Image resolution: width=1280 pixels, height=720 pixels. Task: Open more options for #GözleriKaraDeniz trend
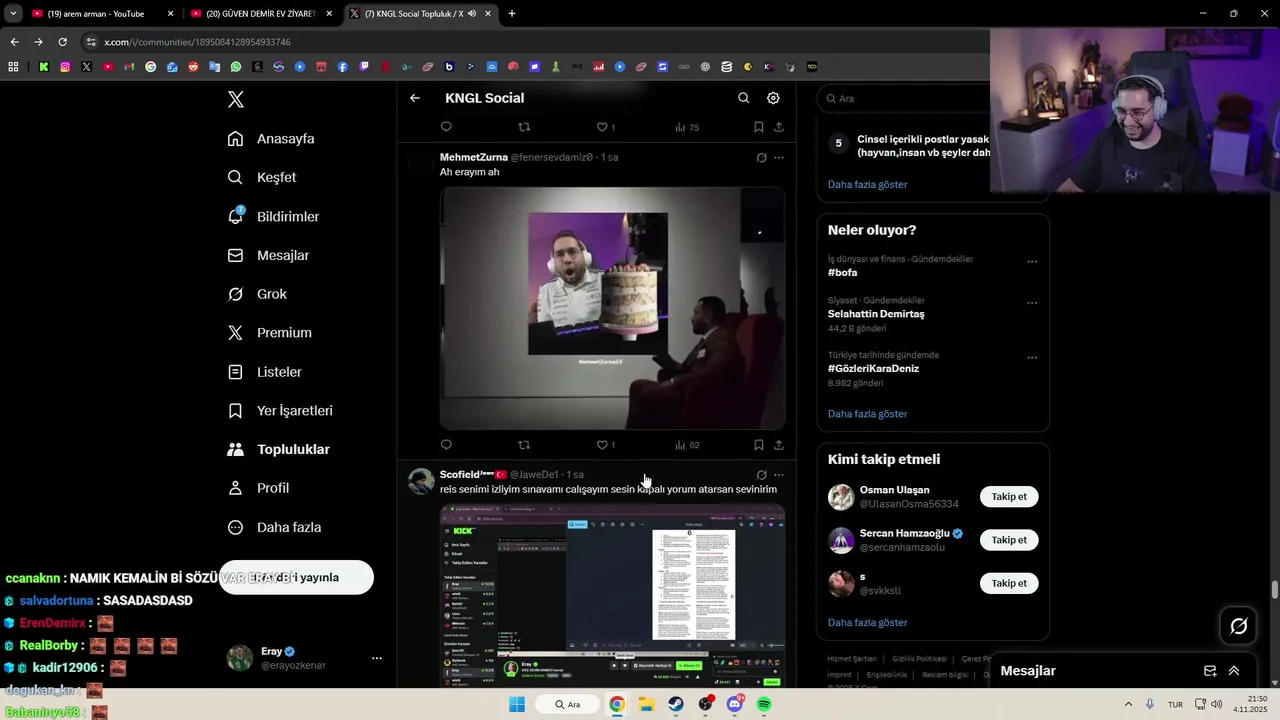[x=1032, y=358]
